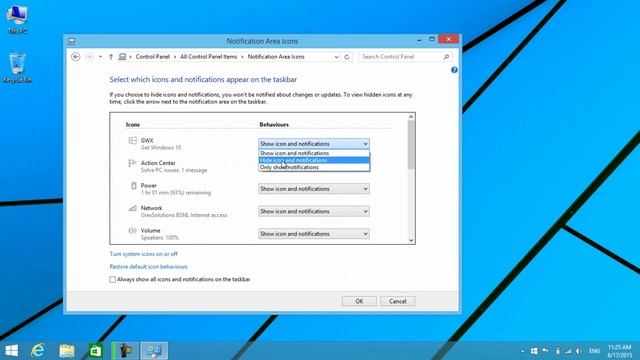Click the scrollbar down arrow
Screen dimensions: 640x360
[411, 240]
